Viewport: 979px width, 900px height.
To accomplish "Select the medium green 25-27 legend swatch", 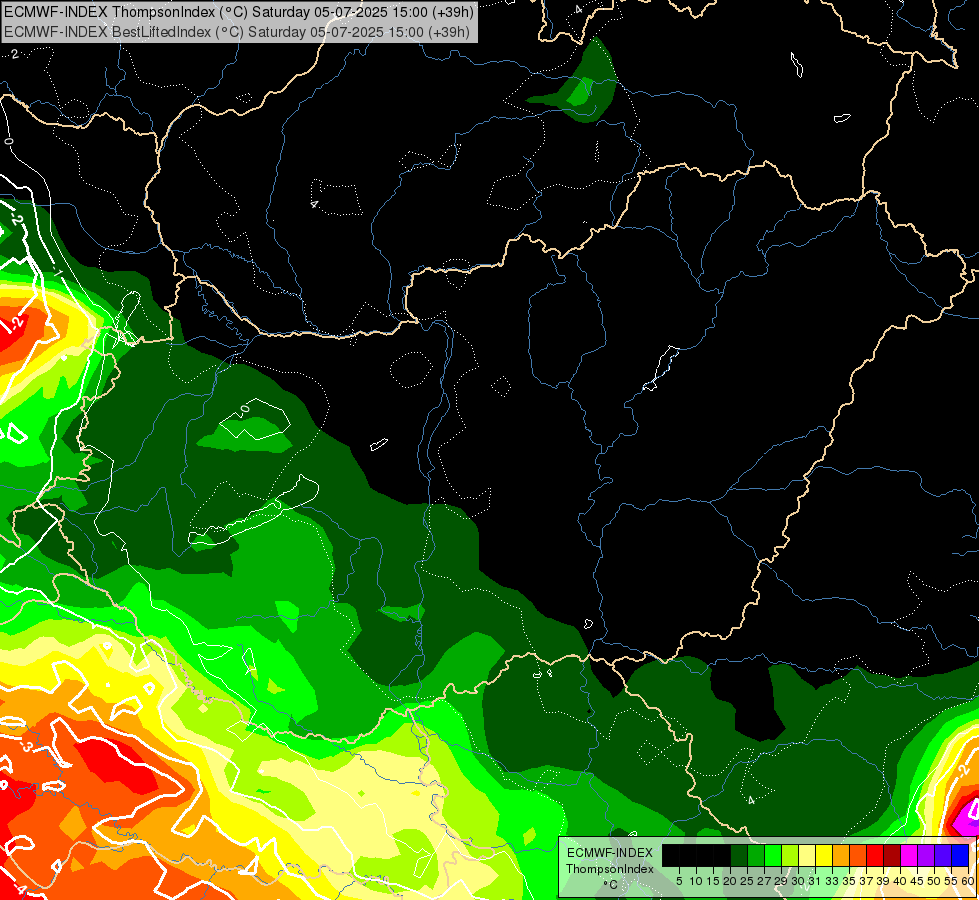I will coord(755,855).
